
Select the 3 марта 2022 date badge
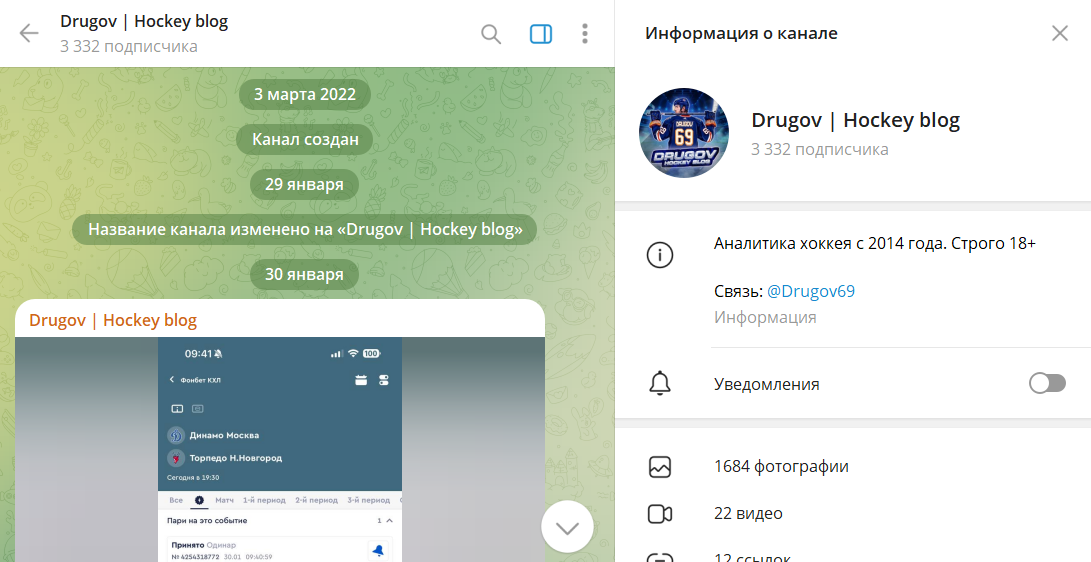click(304, 95)
